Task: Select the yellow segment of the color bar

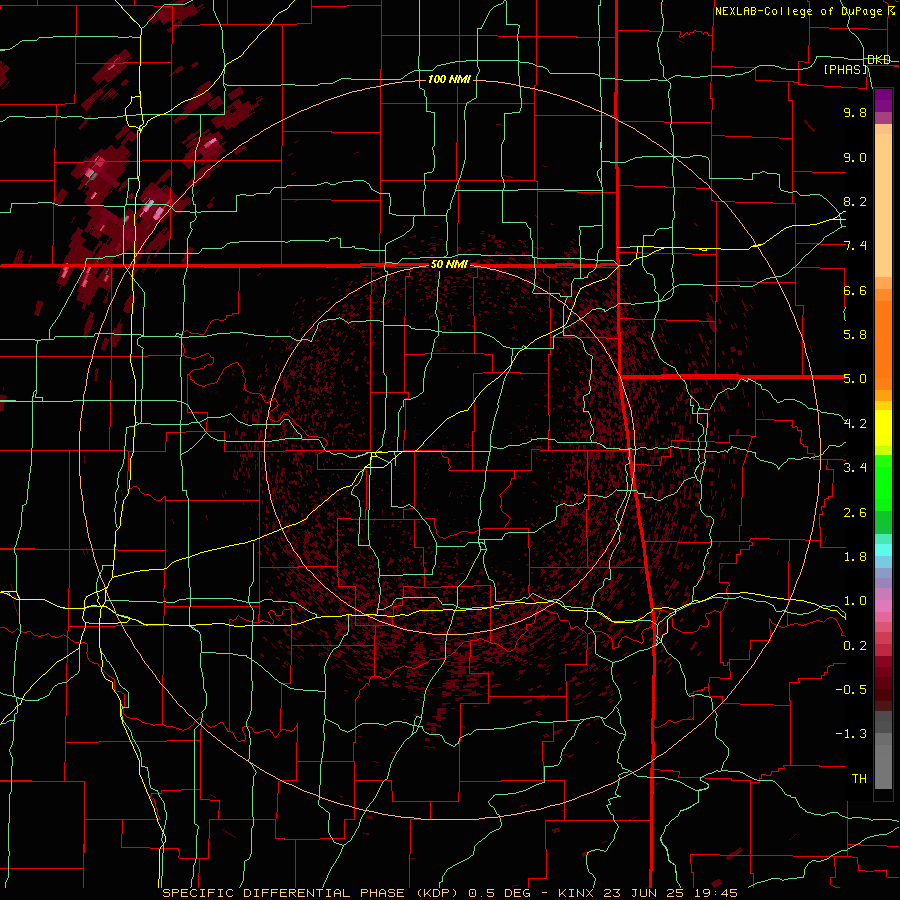Action: [883, 428]
